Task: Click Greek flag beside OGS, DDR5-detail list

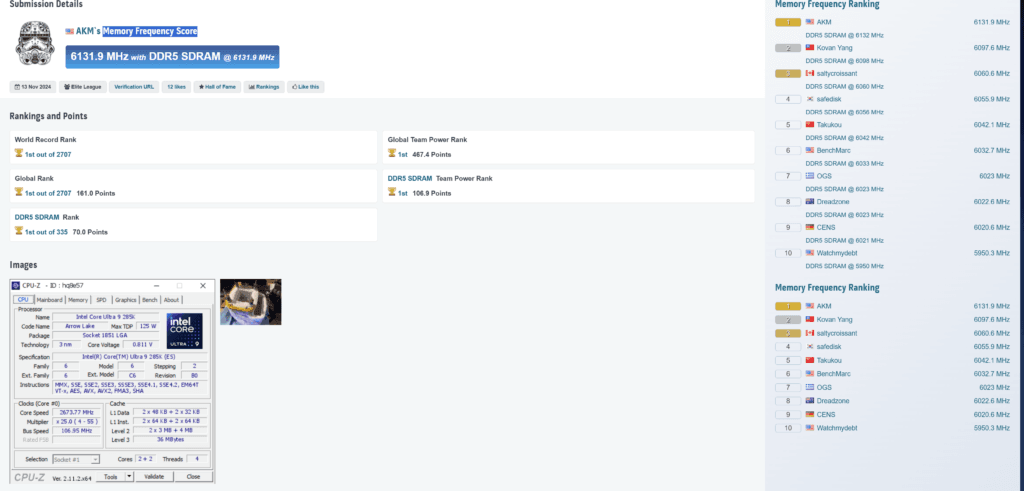Action: (x=810, y=176)
